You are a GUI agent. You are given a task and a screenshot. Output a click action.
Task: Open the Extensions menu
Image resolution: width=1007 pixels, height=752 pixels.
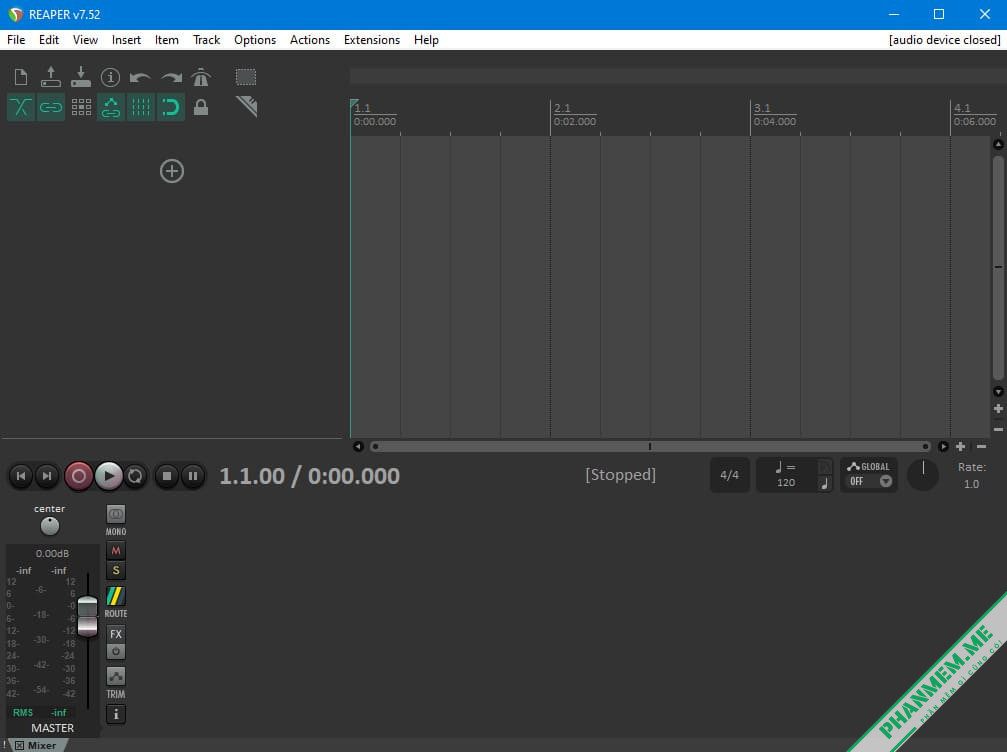[372, 40]
